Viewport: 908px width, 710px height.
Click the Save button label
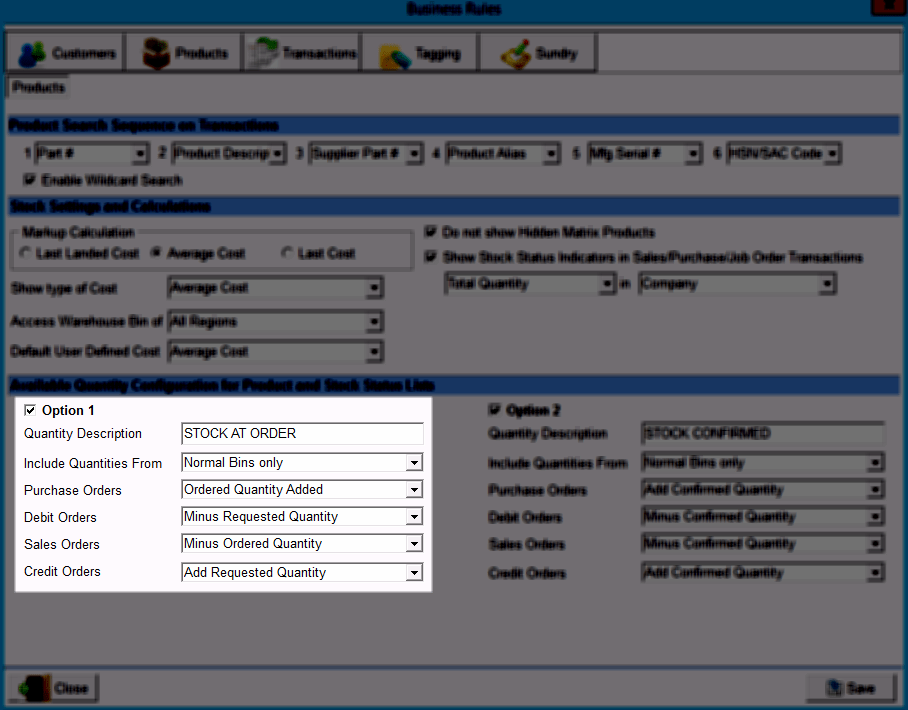coord(860,688)
